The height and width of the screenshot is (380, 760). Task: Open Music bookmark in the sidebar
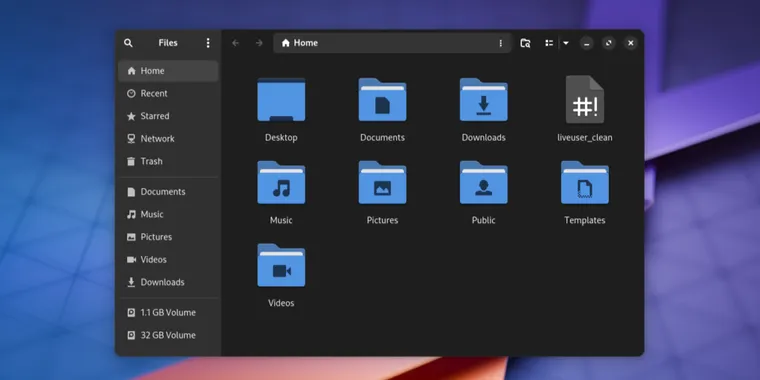[x=168, y=214]
